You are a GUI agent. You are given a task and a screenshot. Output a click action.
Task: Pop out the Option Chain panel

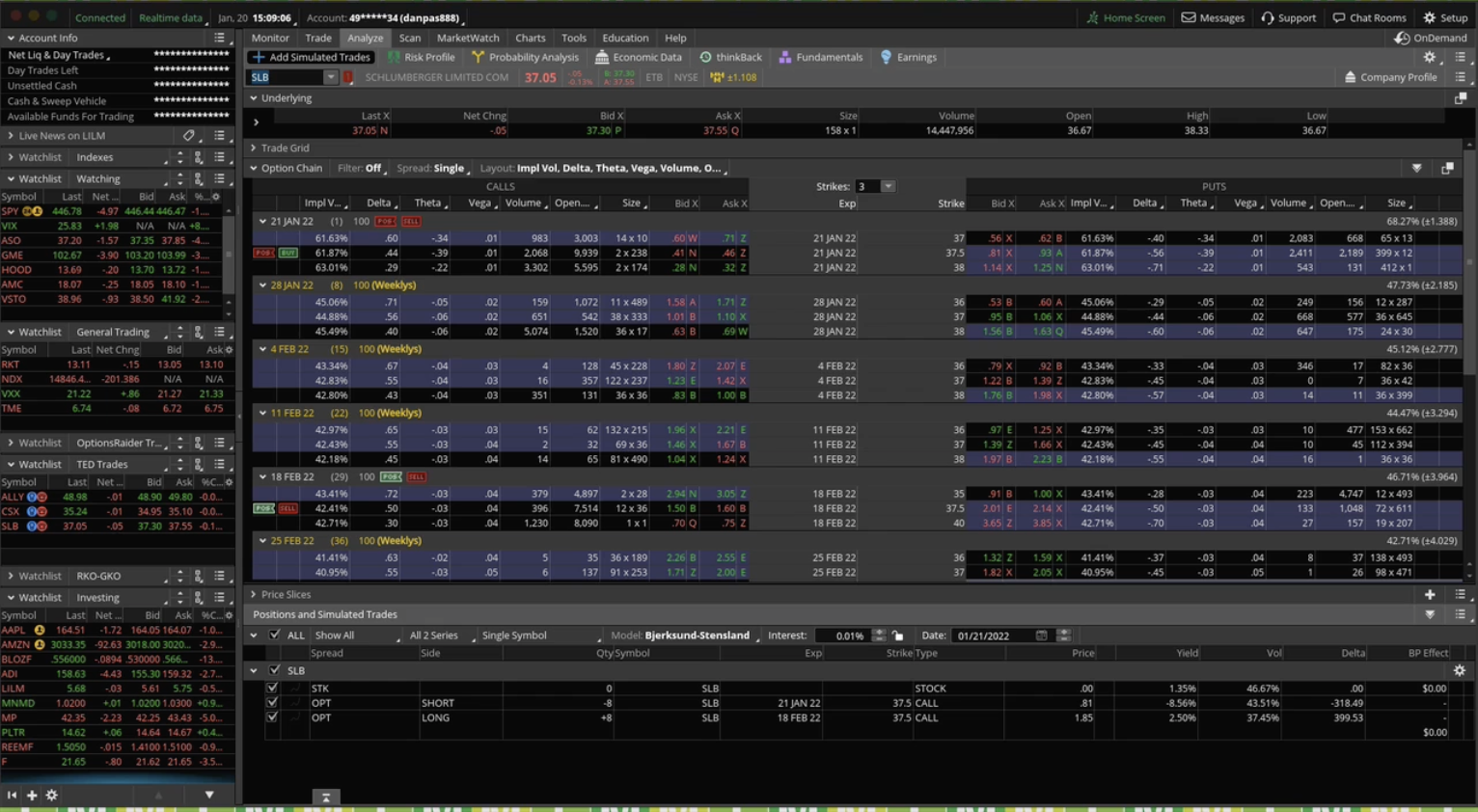point(1447,168)
